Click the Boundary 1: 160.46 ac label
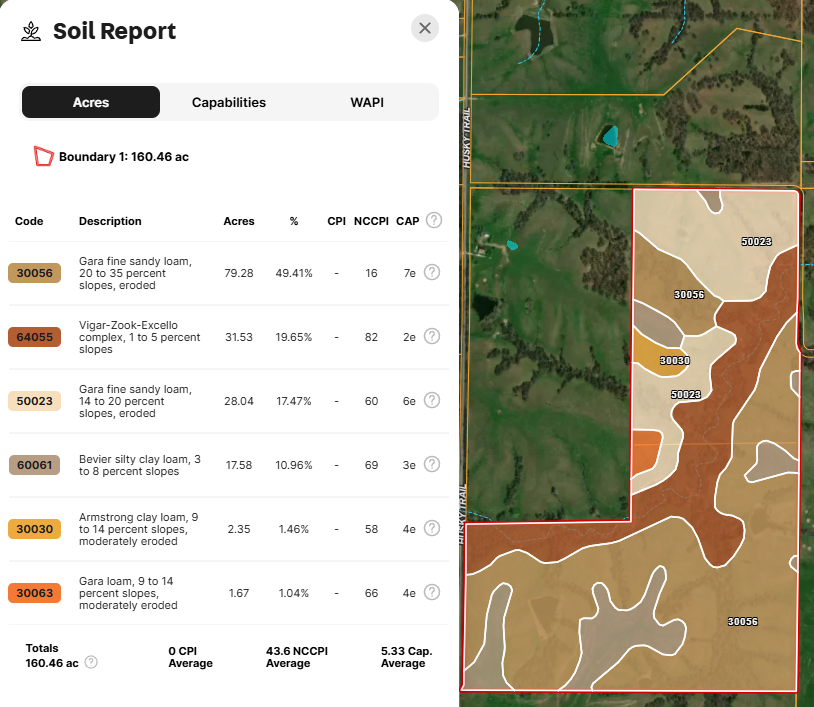Viewport: 814px width, 707px height. click(126, 156)
